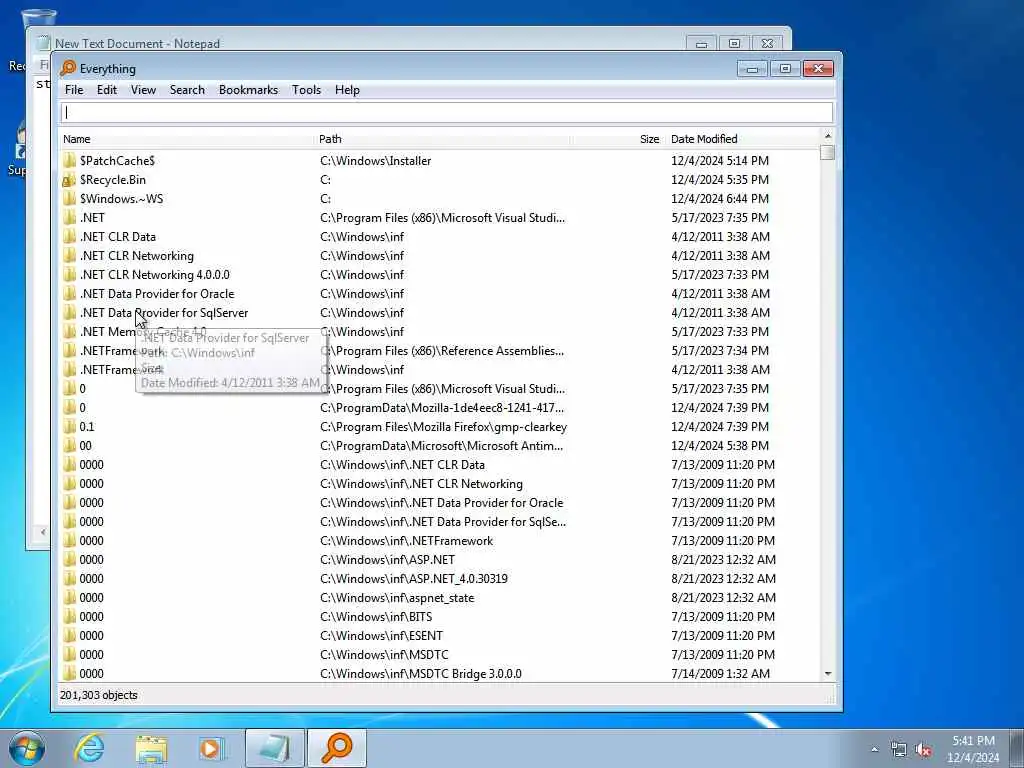1024x768 pixels.
Task: Click the scroll up arrow of results list
Action: [827, 136]
